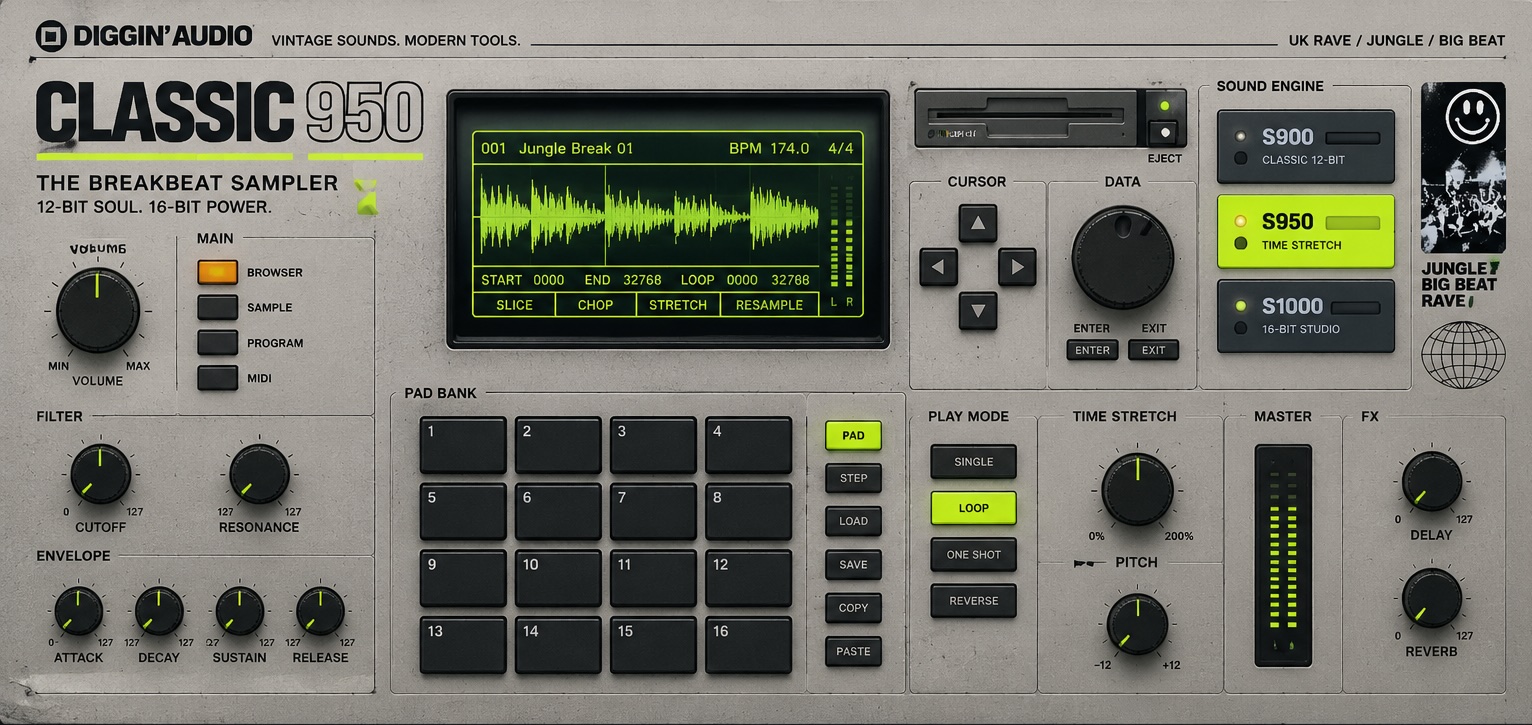
Task: Select the Slice tab on the display
Action: click(x=514, y=305)
